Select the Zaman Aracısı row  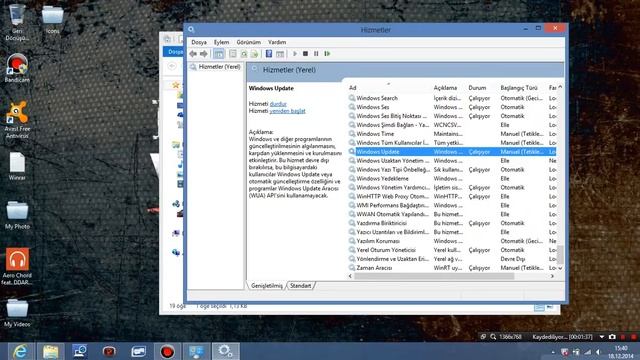[x=451, y=268]
